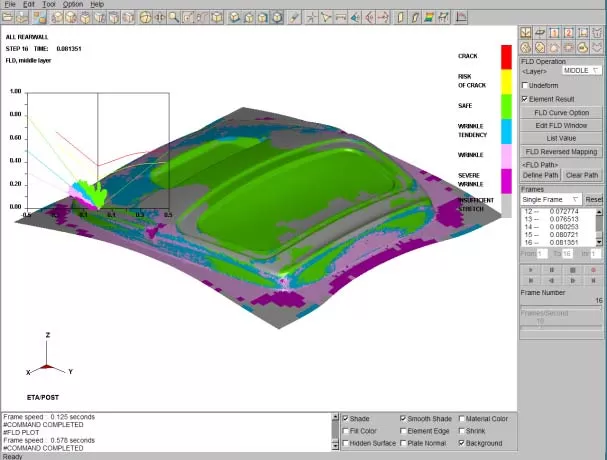This screenshot has height=460, width=607.
Task: Click the frames list scroll-up arrow
Action: point(599,212)
